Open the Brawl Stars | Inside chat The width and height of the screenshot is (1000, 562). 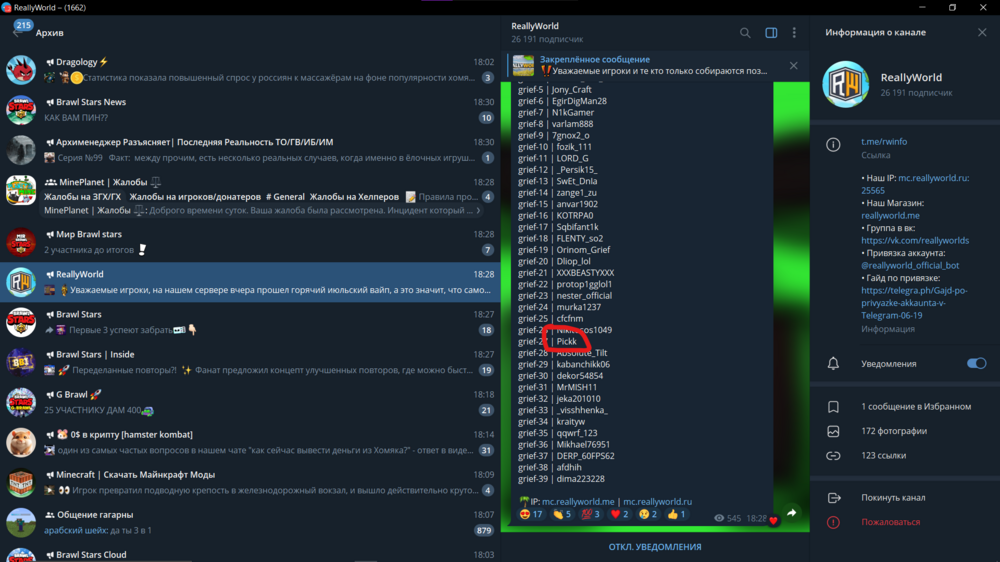250,362
